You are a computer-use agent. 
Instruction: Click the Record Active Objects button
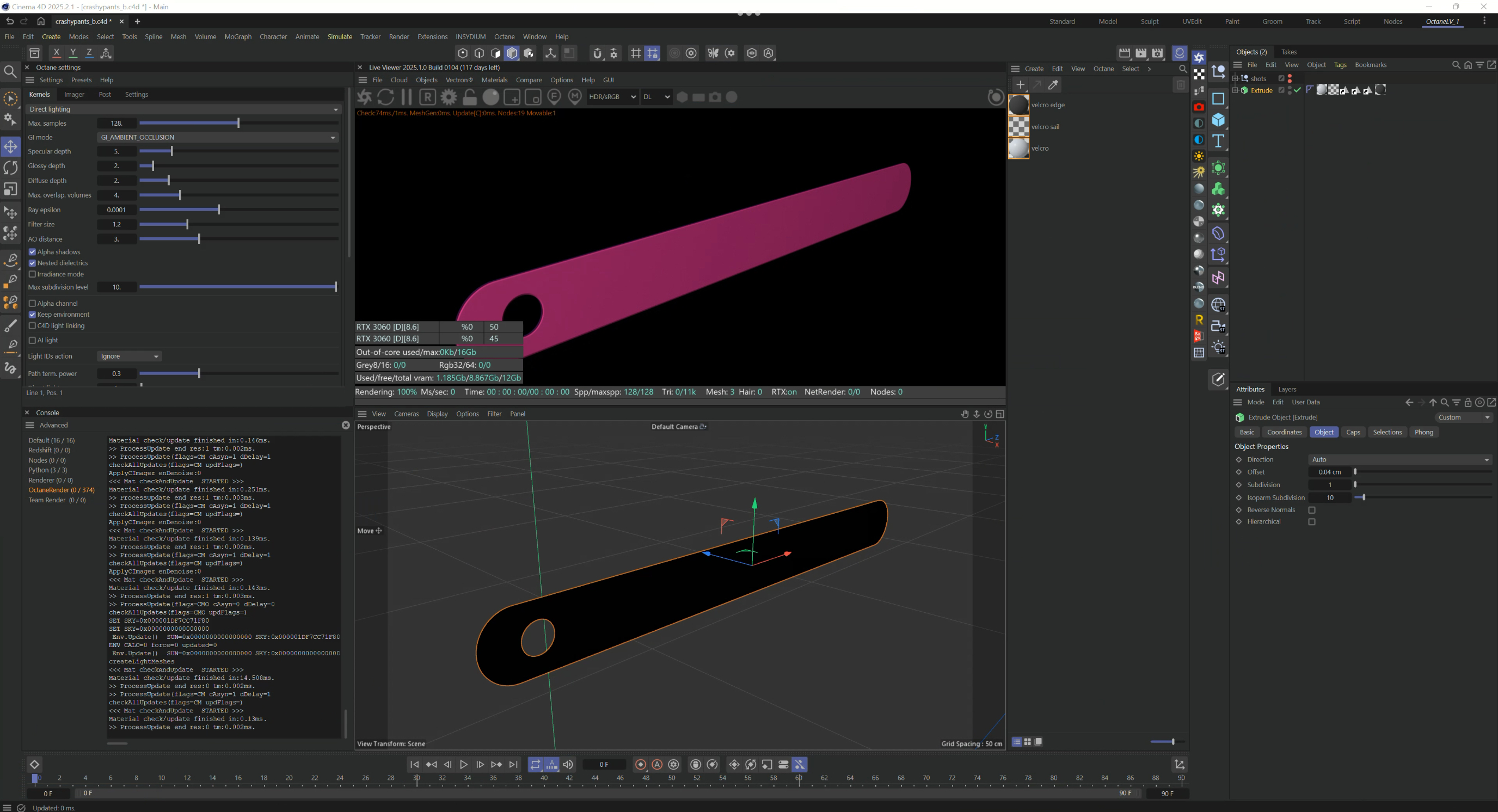click(x=640, y=764)
